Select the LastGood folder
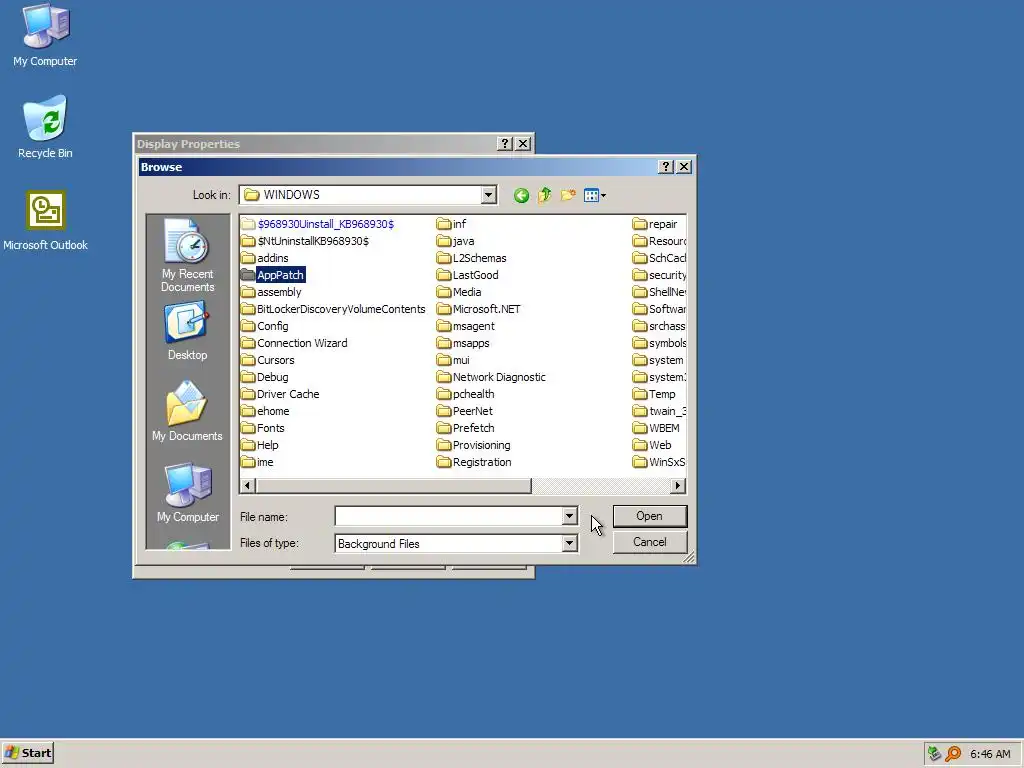 click(468, 275)
